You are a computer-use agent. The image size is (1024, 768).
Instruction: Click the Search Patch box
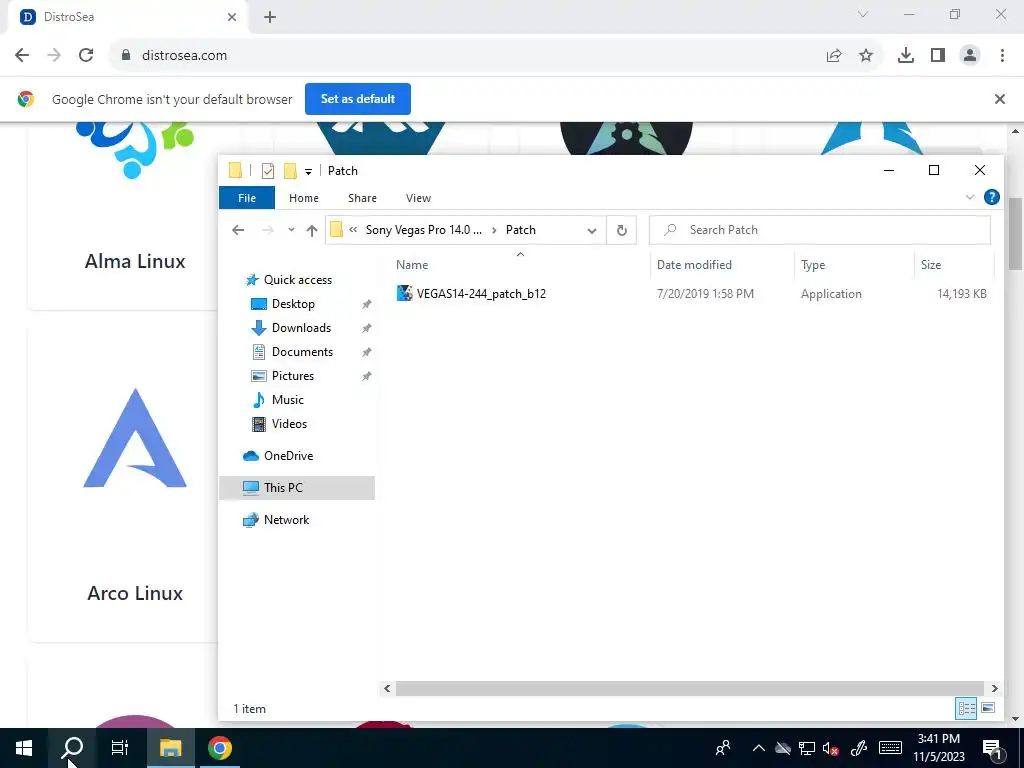click(820, 230)
